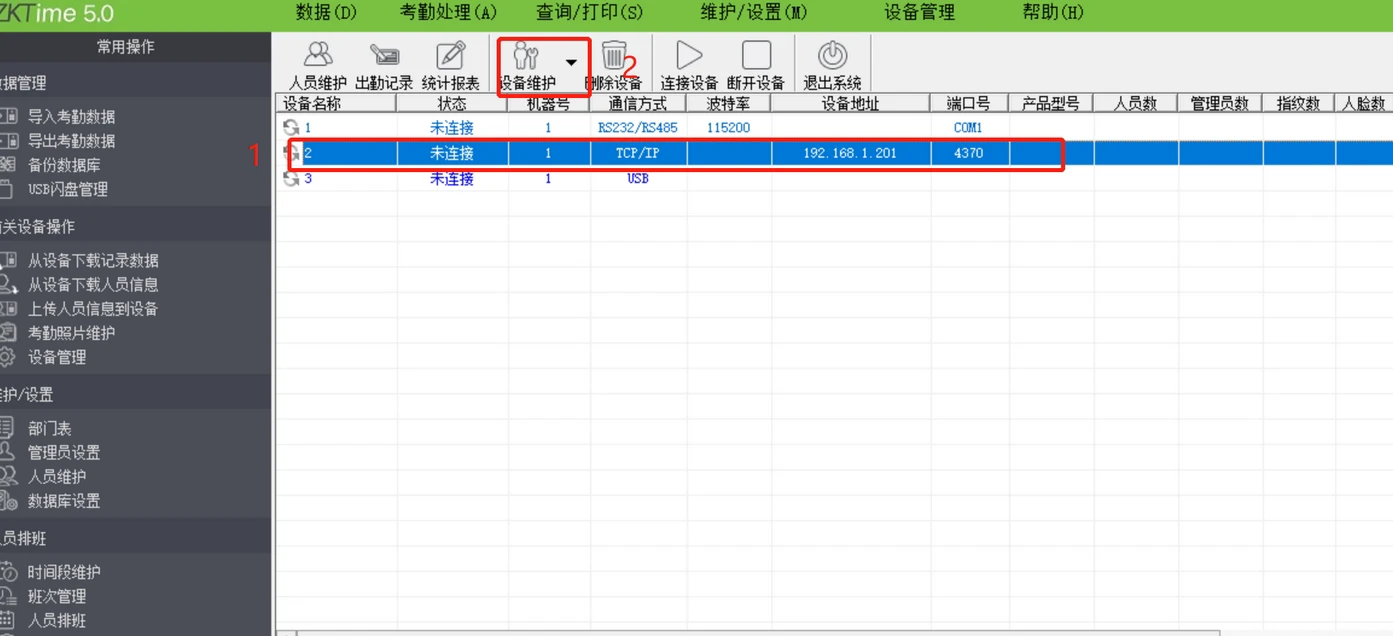Open the 维护/设置(M) menu

point(754,12)
